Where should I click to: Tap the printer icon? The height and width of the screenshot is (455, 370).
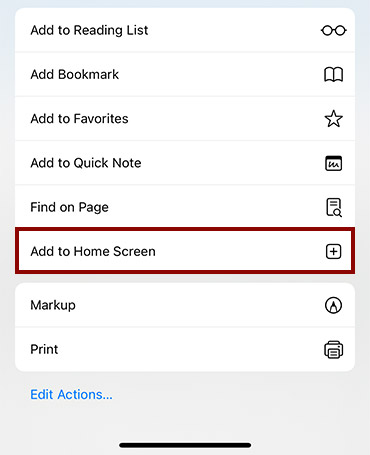click(x=333, y=349)
